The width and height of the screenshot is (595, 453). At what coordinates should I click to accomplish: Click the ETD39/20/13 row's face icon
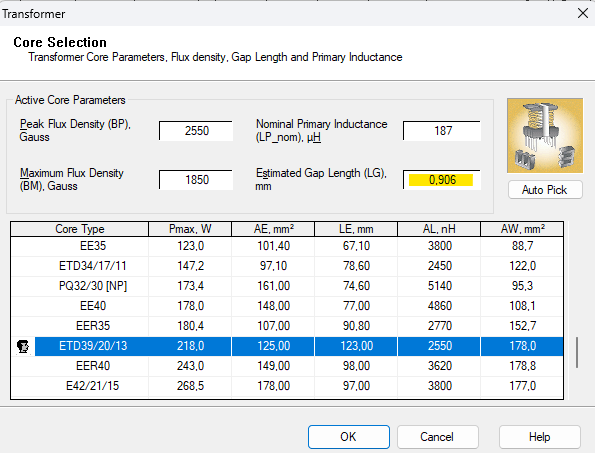point(23,346)
